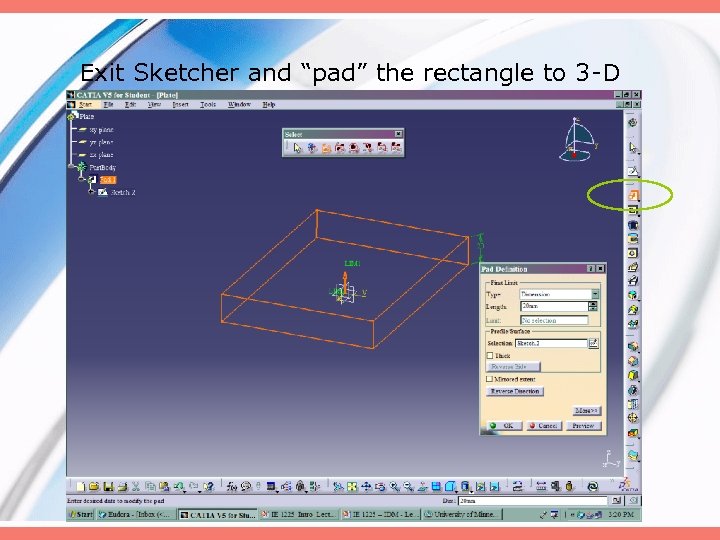Click the Multi-view window icon

(x=436, y=486)
